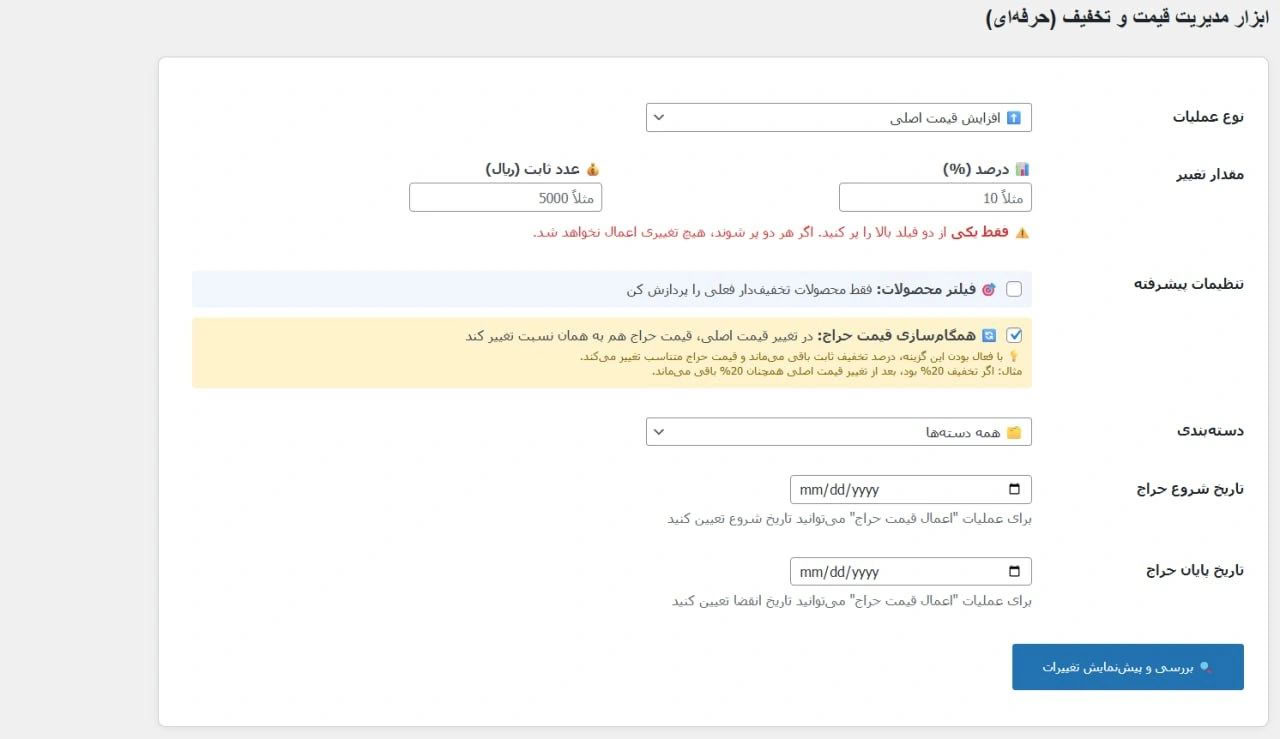Click the sync icon beside همگام‌سازی قیمت حراج
1280x739 pixels.
pos(989,336)
